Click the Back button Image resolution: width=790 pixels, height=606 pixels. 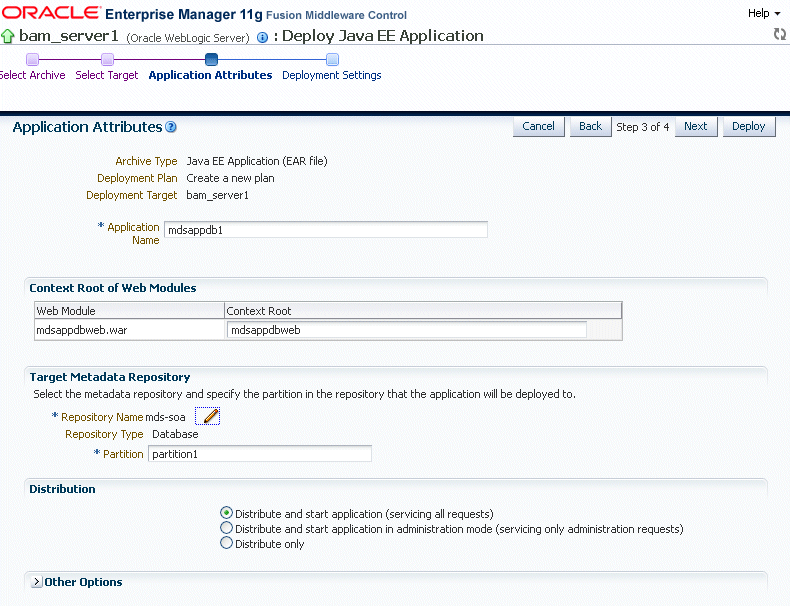click(590, 126)
